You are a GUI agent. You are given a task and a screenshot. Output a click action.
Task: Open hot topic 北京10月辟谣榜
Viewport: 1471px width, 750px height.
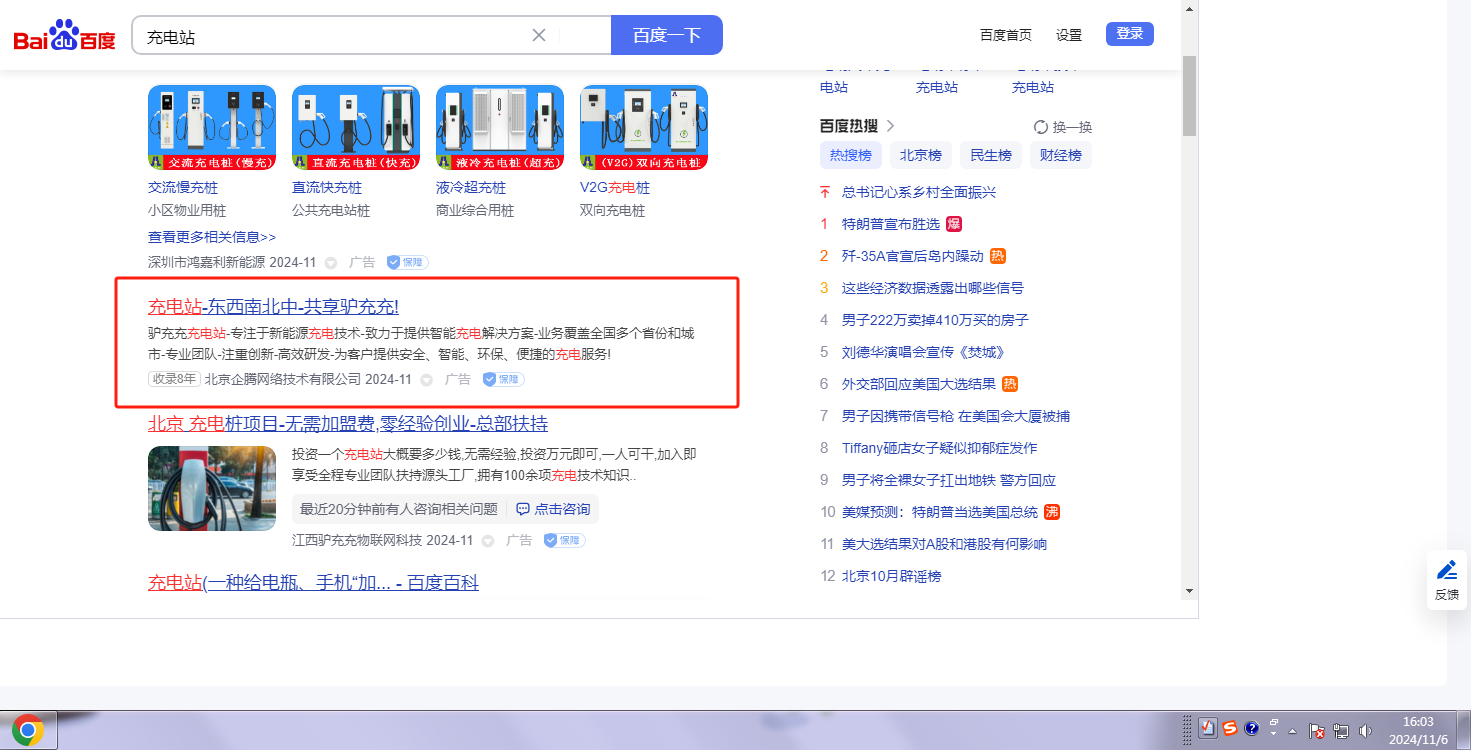tap(891, 576)
